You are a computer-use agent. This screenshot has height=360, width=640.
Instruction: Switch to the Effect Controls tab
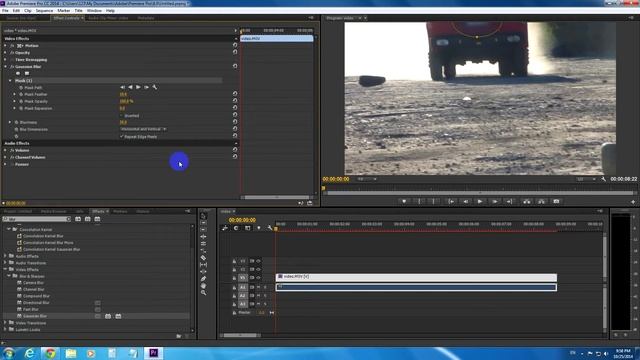pos(66,18)
